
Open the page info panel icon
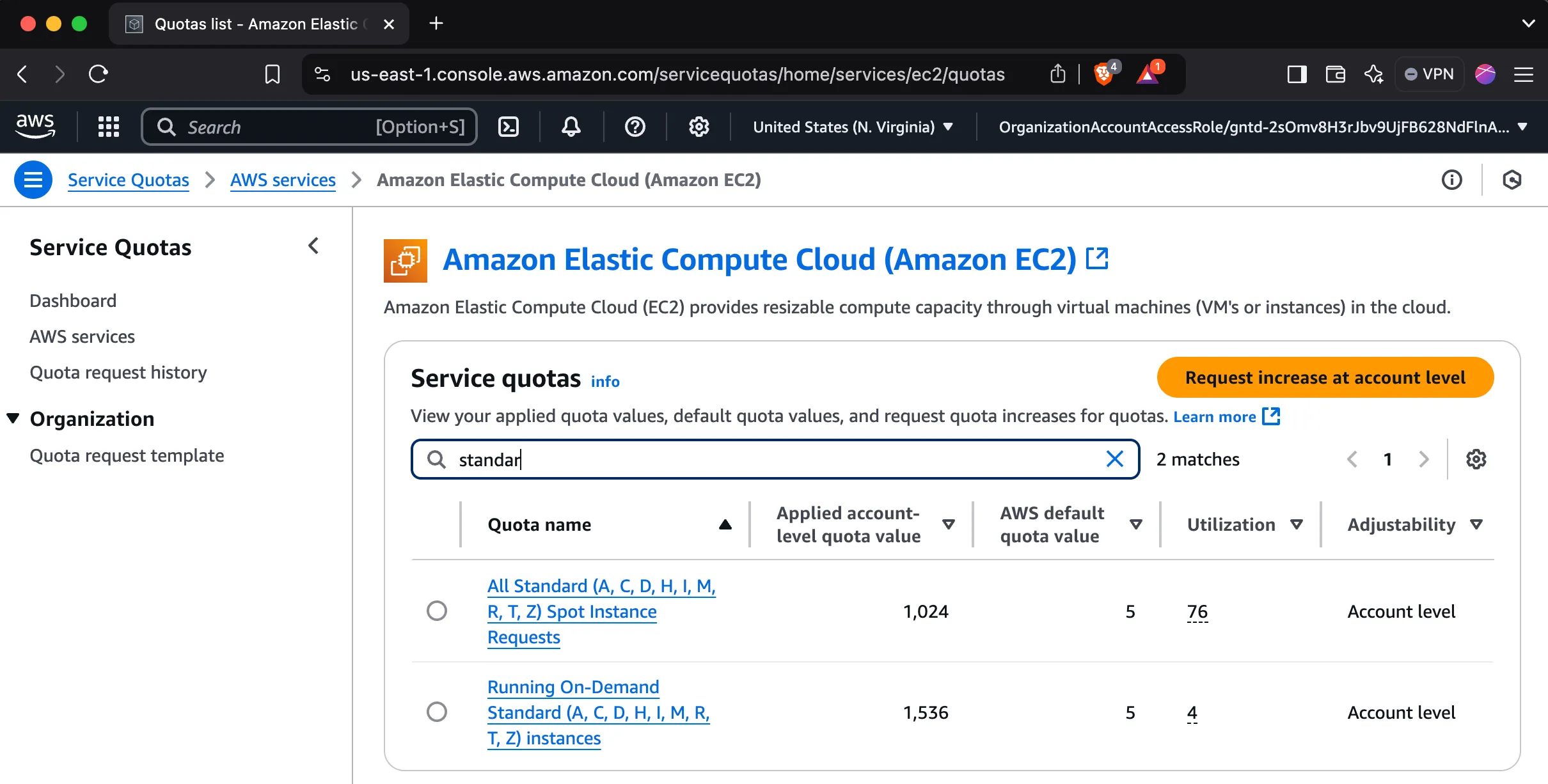[x=1451, y=180]
